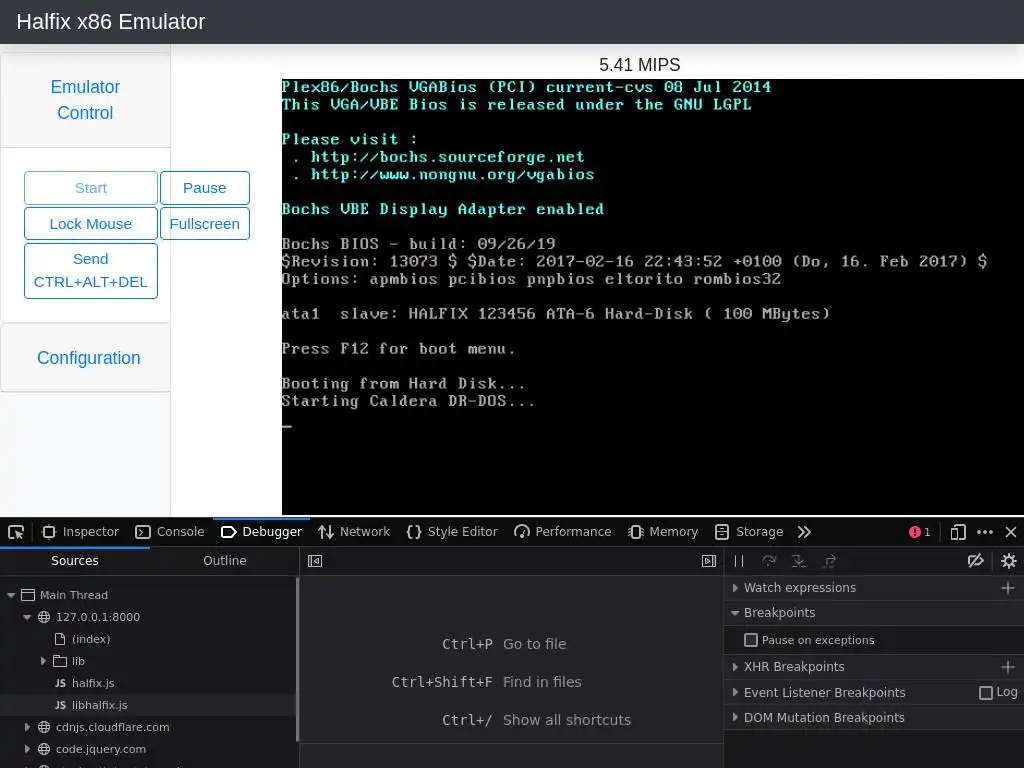
Task: Open debugger settings gear
Action: (x=1009, y=561)
